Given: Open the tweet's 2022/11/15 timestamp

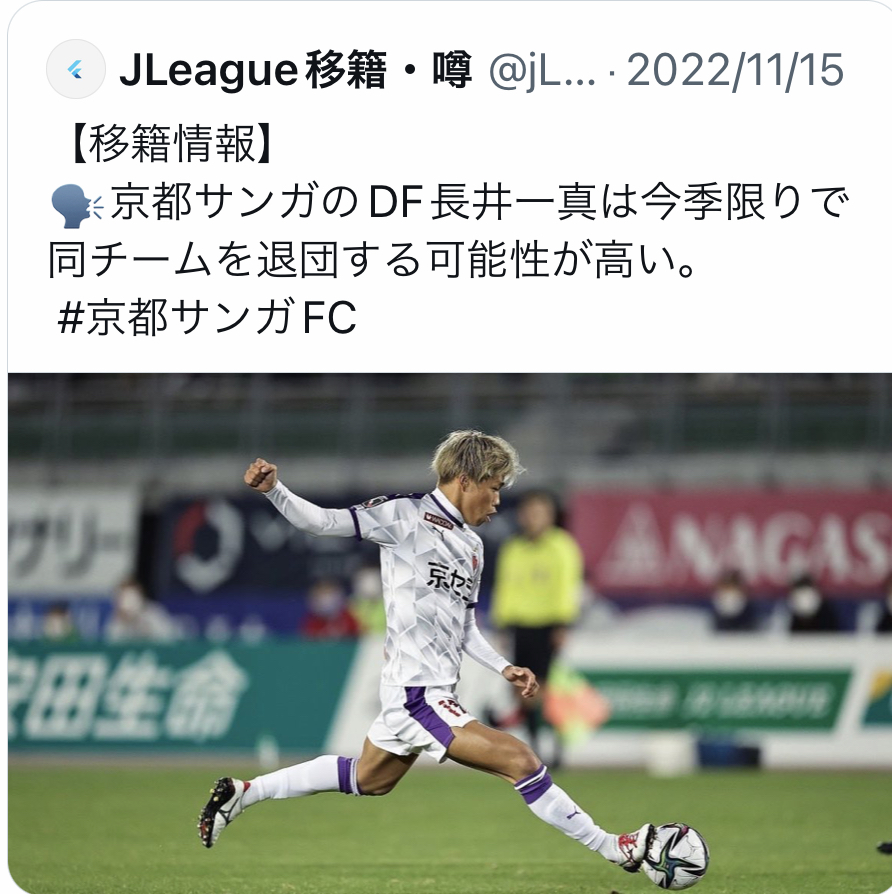Looking at the screenshot, I should tap(735, 70).
